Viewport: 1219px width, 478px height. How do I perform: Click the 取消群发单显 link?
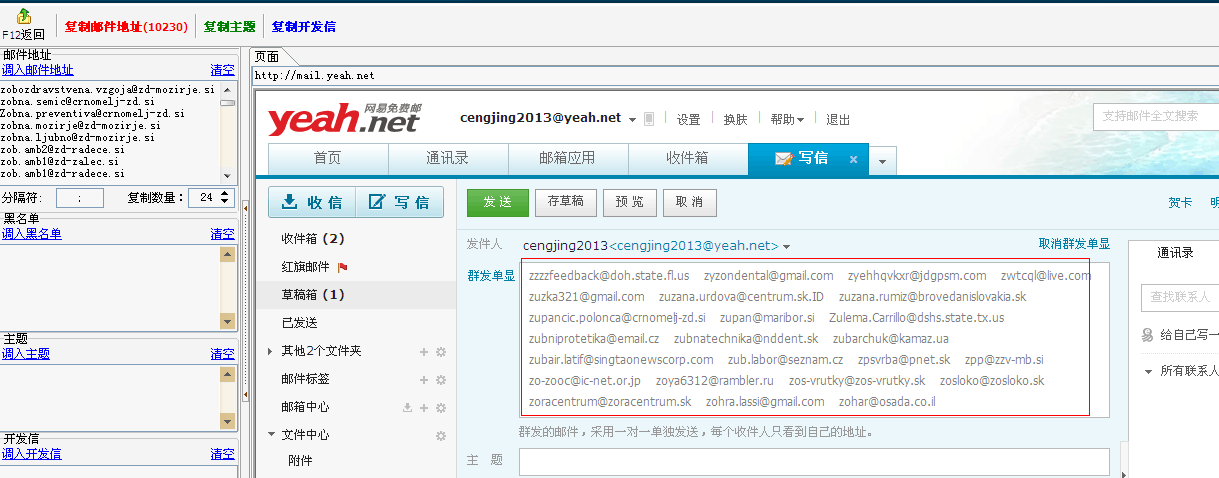click(1074, 244)
